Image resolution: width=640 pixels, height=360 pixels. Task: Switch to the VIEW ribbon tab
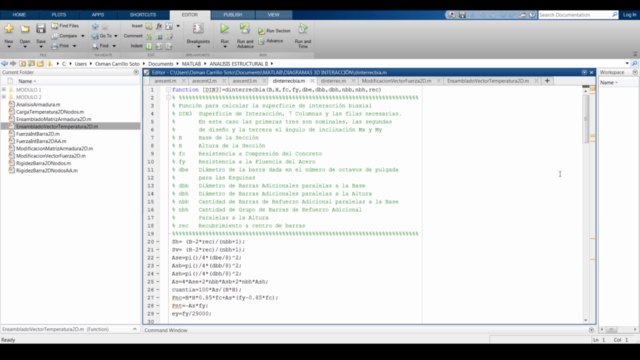273,15
